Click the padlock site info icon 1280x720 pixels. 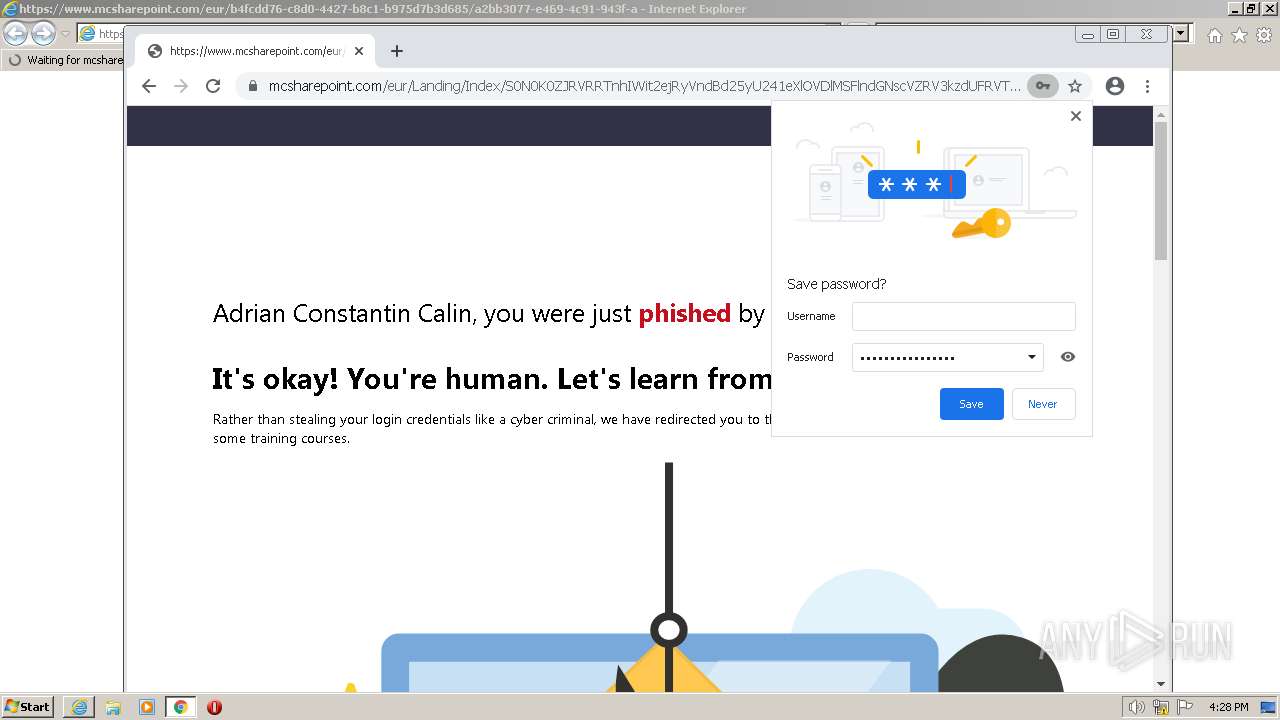click(253, 86)
